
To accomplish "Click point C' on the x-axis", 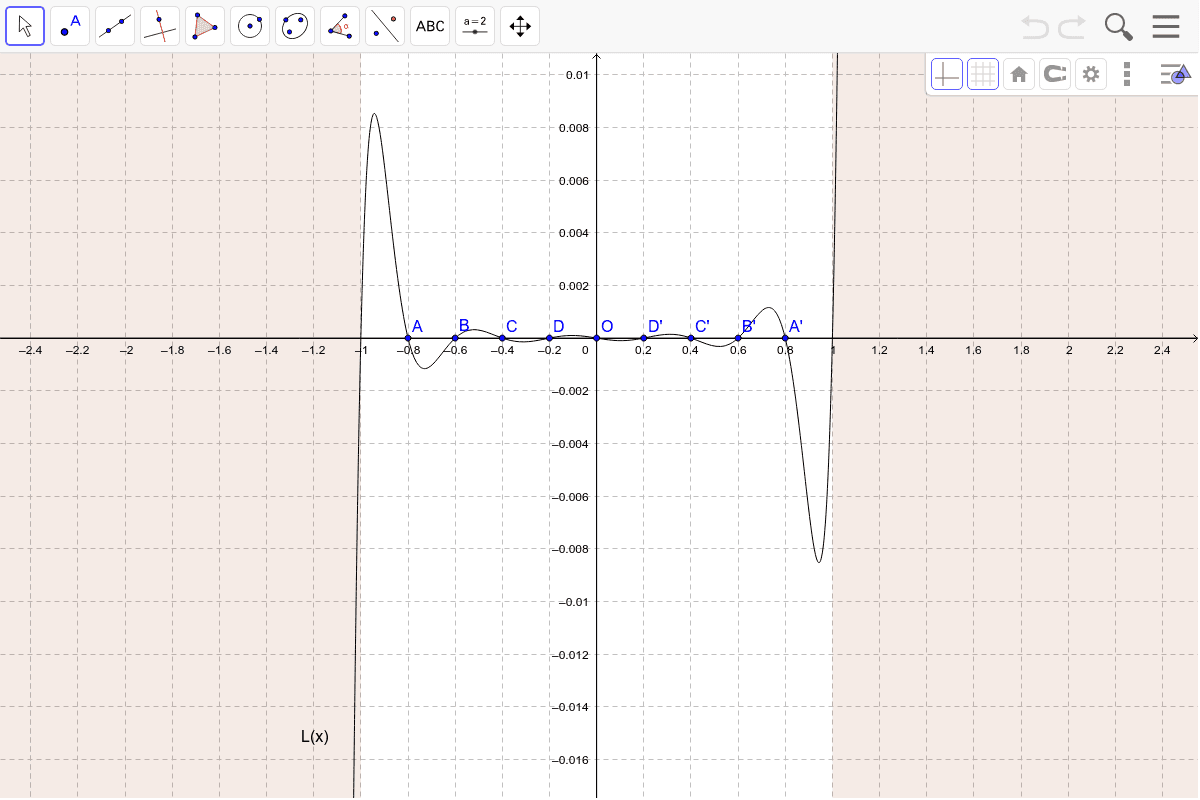I will tap(691, 338).
